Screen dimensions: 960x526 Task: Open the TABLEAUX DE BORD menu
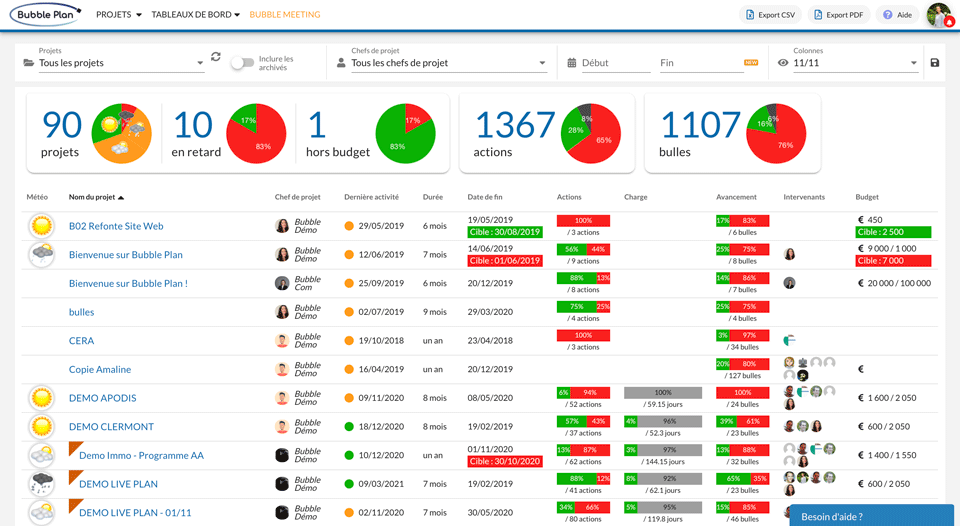coord(195,15)
